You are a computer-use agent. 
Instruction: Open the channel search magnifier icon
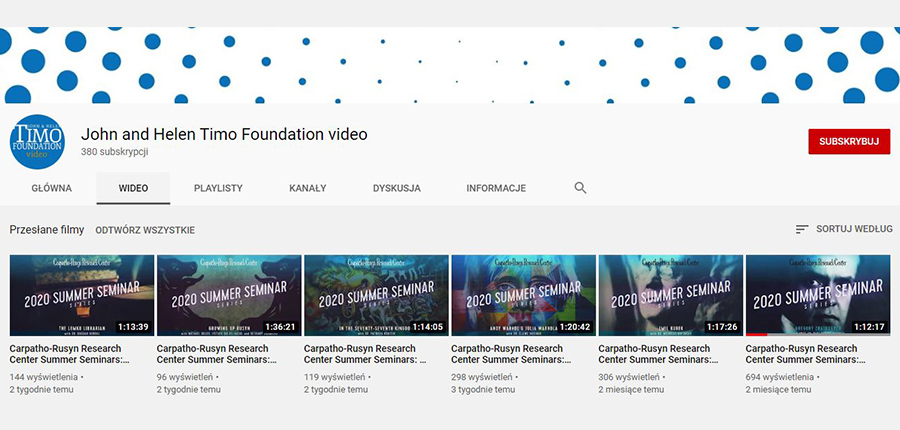[580, 188]
